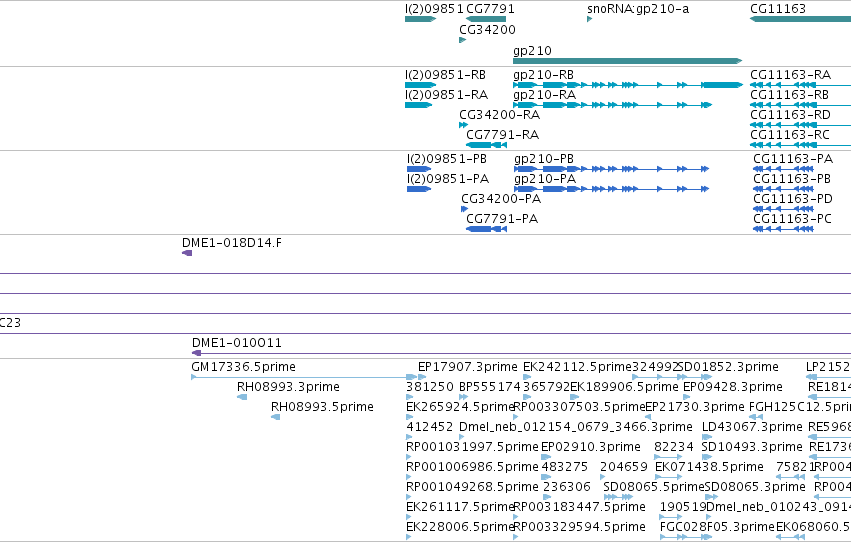This screenshot has width=851, height=542.
Task: Select the RP001049268.5prime EST
Action: coord(409,498)
